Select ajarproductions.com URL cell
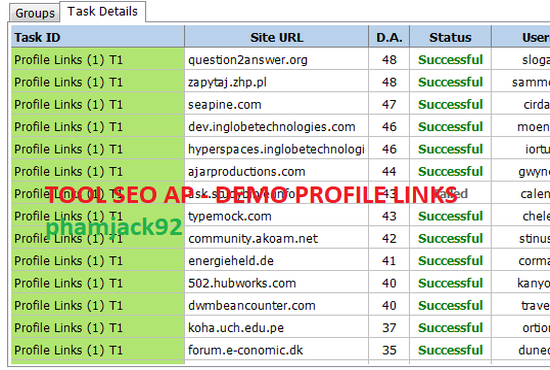This screenshot has height=370, width=550. click(x=276, y=171)
